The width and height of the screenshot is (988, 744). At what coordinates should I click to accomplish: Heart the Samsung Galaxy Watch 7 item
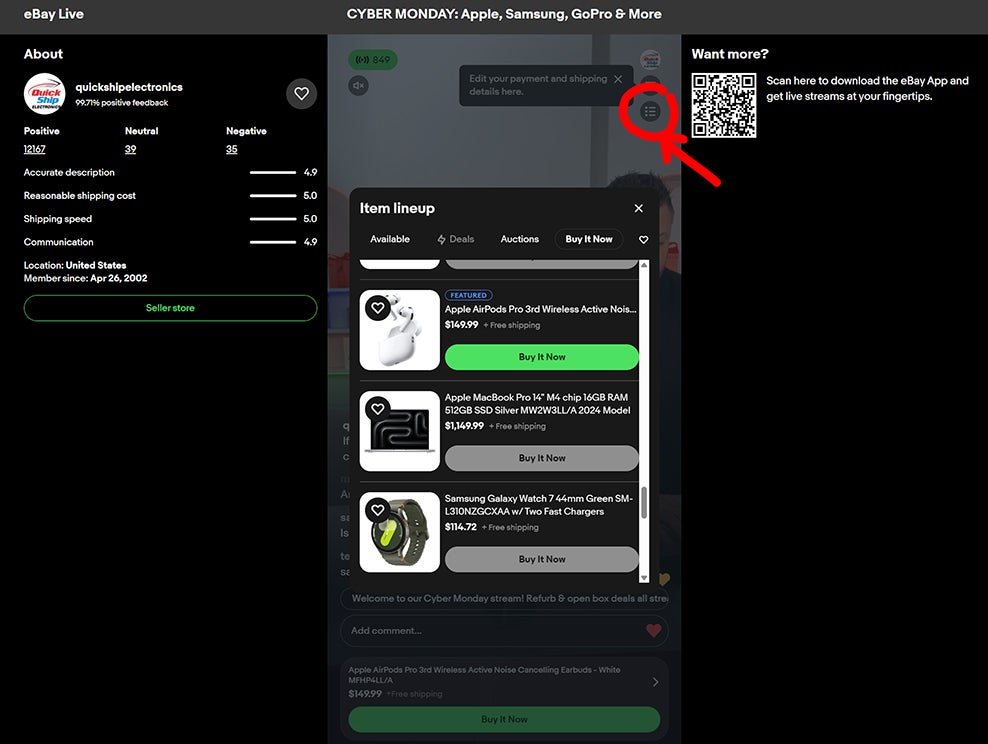(x=377, y=510)
